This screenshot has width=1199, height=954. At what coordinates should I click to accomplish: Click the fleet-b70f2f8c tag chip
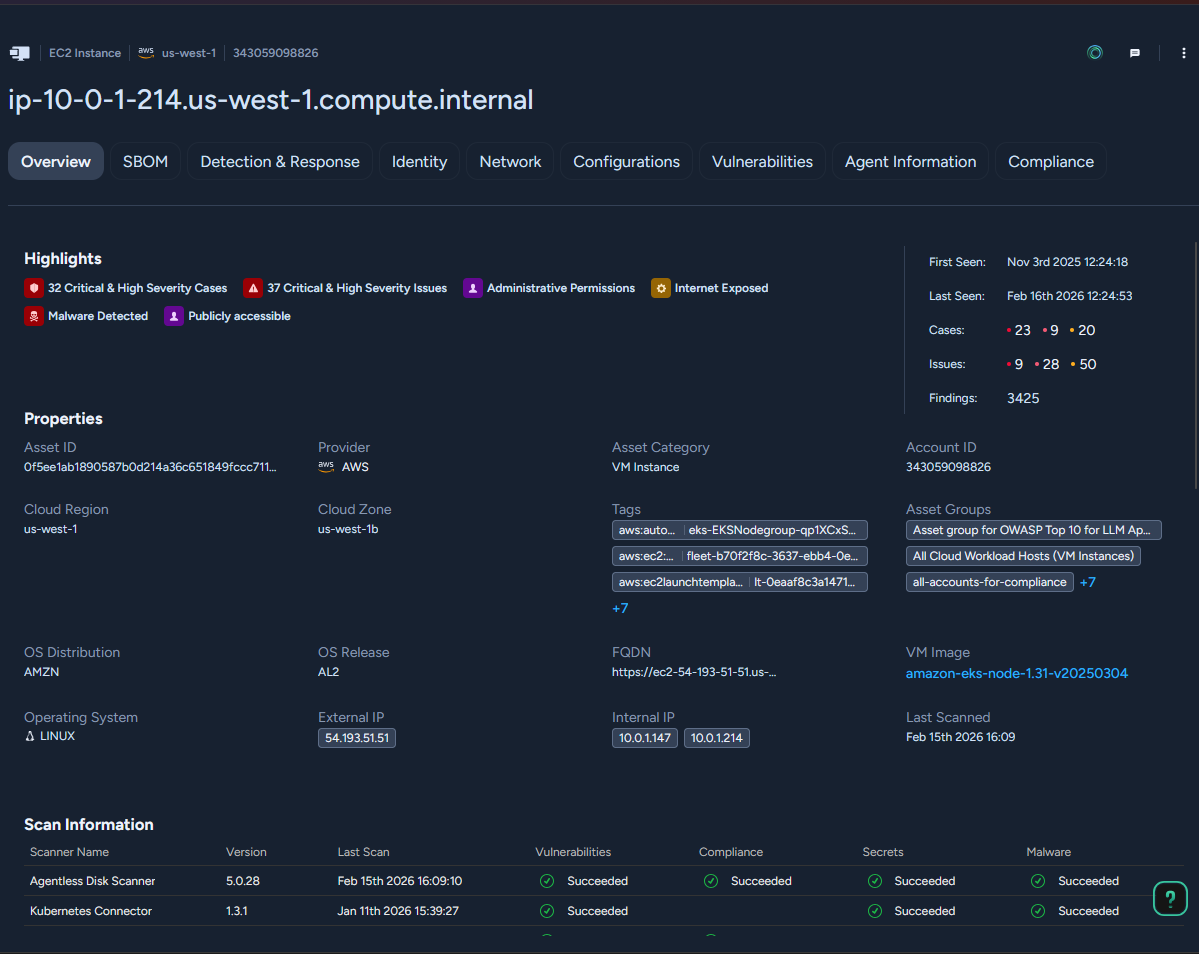point(739,556)
